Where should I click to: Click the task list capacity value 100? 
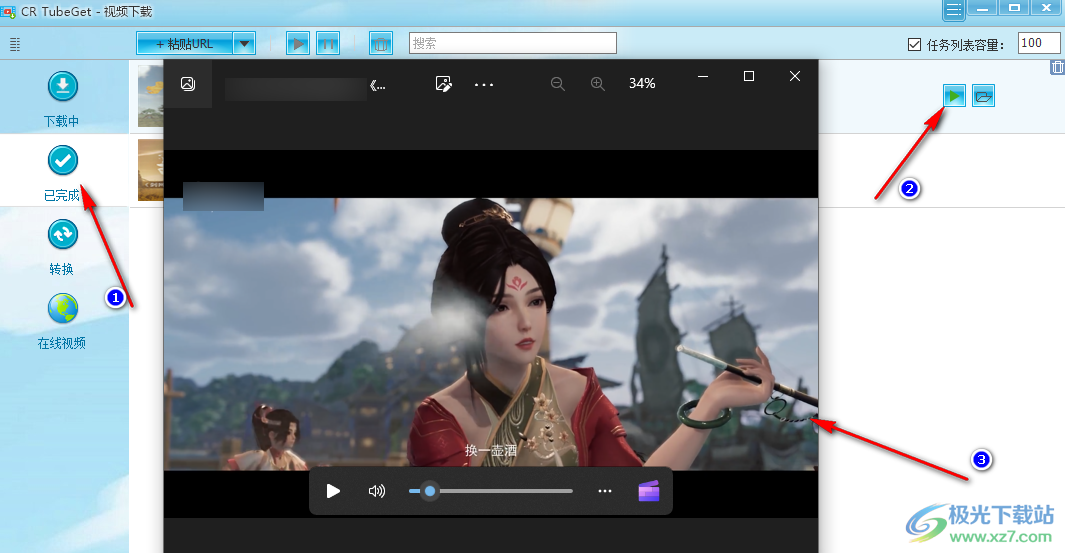pos(1039,43)
